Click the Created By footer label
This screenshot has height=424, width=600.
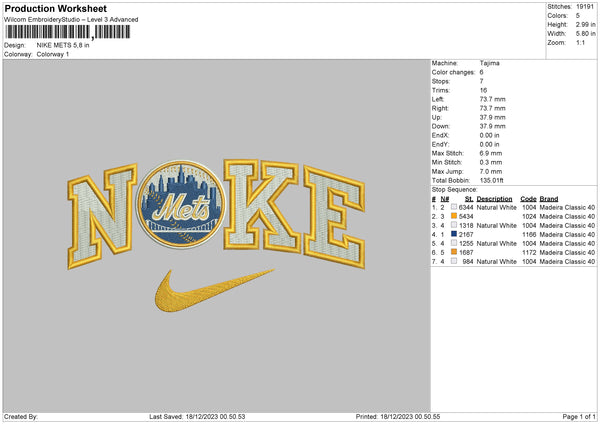(x=21, y=417)
